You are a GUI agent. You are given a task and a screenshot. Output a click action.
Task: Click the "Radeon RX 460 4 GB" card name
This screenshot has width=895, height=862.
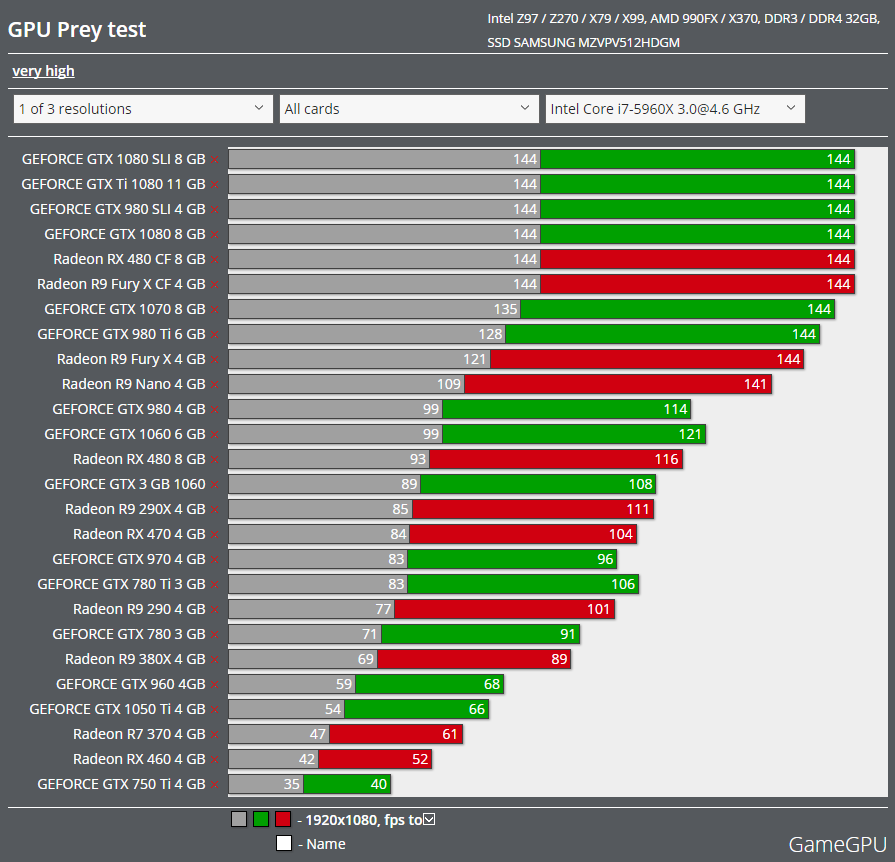[139, 759]
